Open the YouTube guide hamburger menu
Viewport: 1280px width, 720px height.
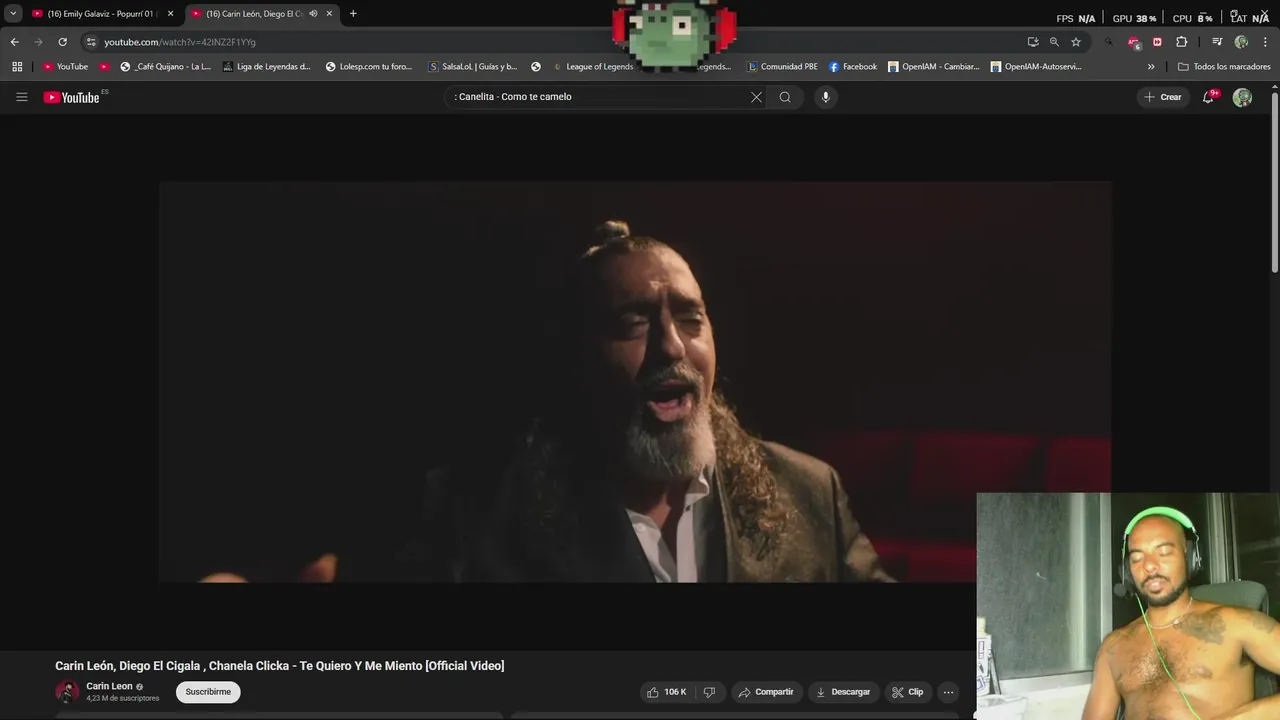[21, 97]
